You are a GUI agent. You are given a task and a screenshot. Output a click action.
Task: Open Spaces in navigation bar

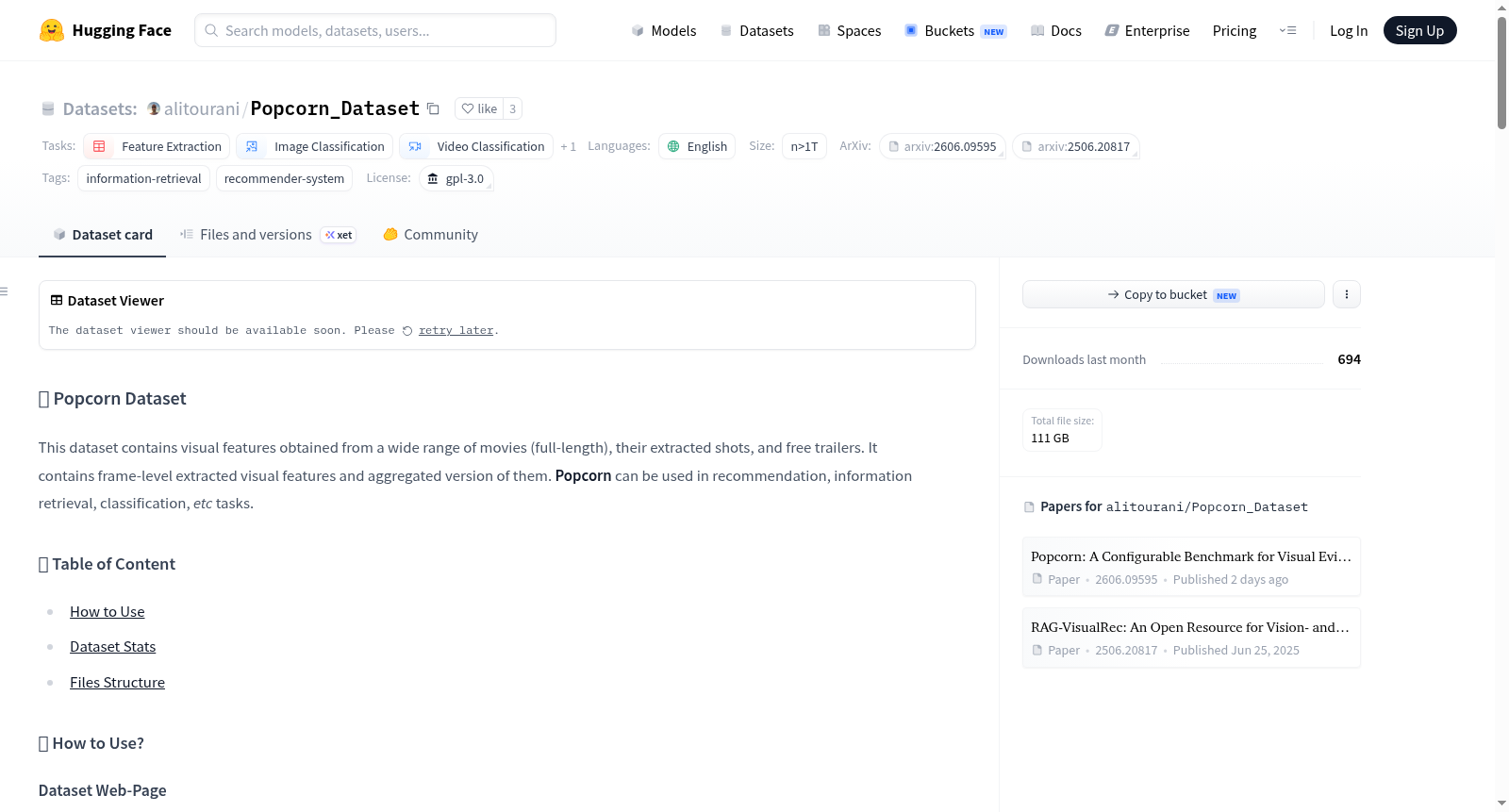[x=849, y=30]
